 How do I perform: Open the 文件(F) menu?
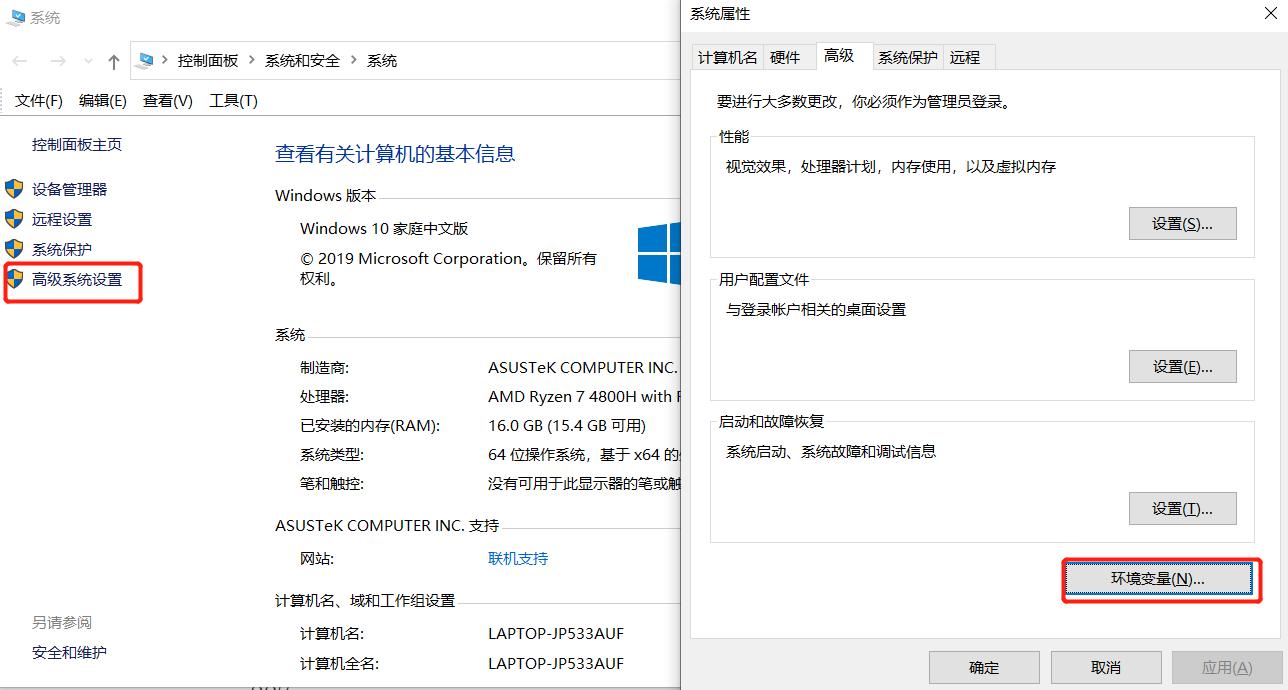[37, 100]
